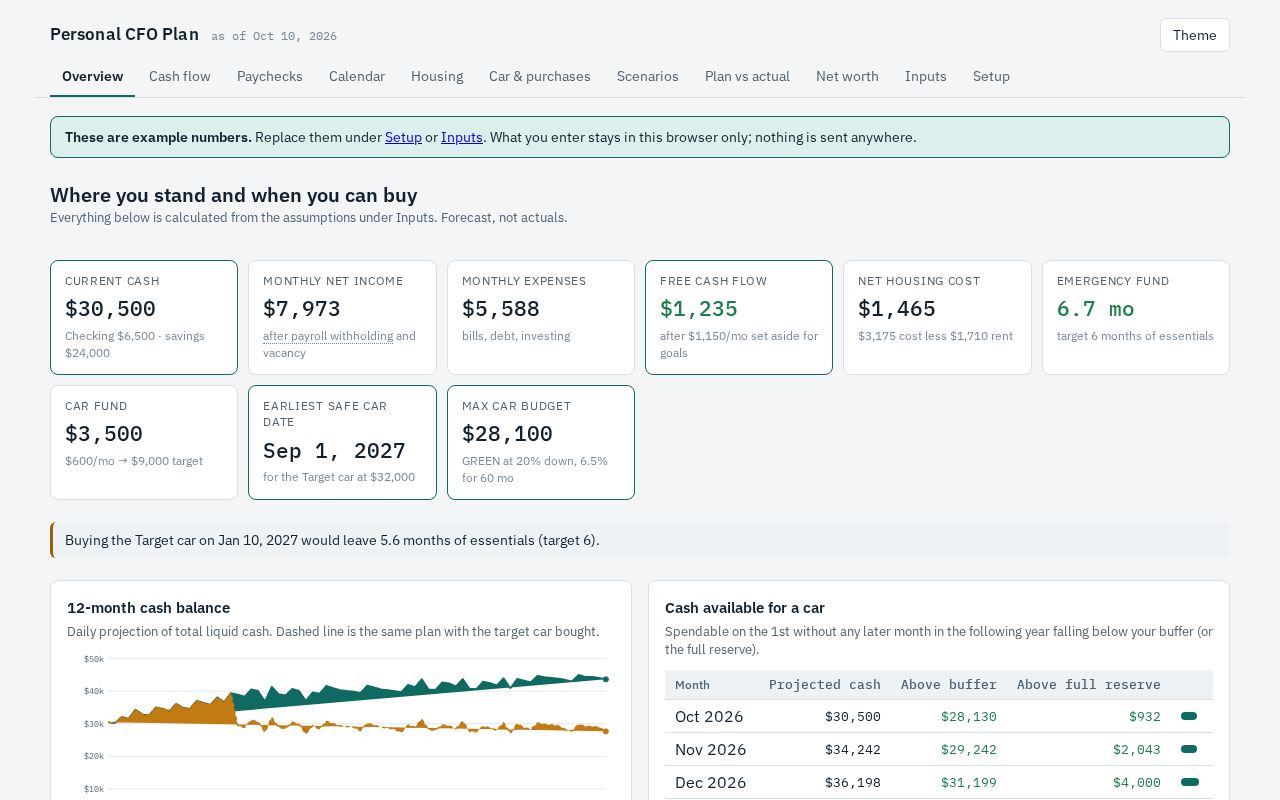Viewport: 1280px width, 800px height.
Task: Click the Projected cash column header
Action: pos(824,685)
